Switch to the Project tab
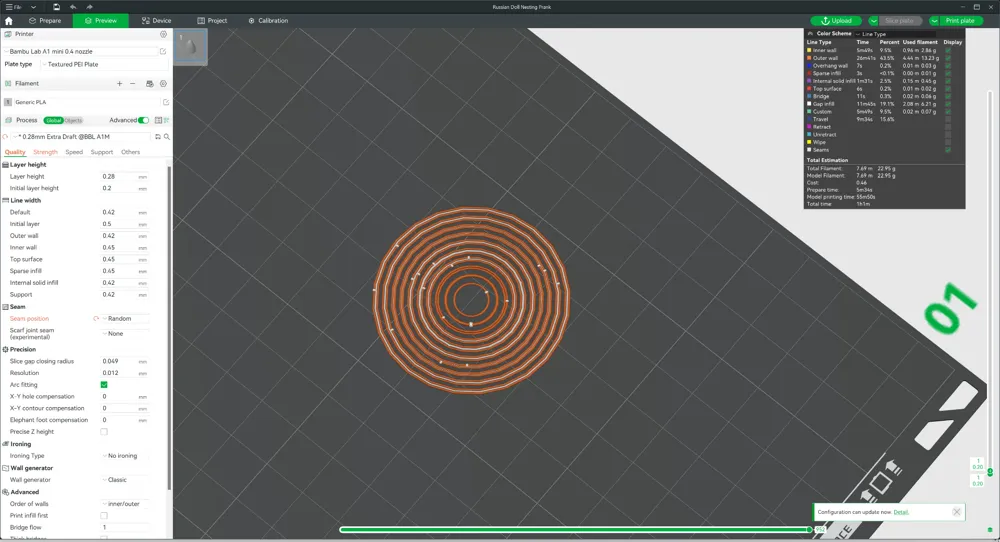The image size is (1000, 542). click(212, 20)
